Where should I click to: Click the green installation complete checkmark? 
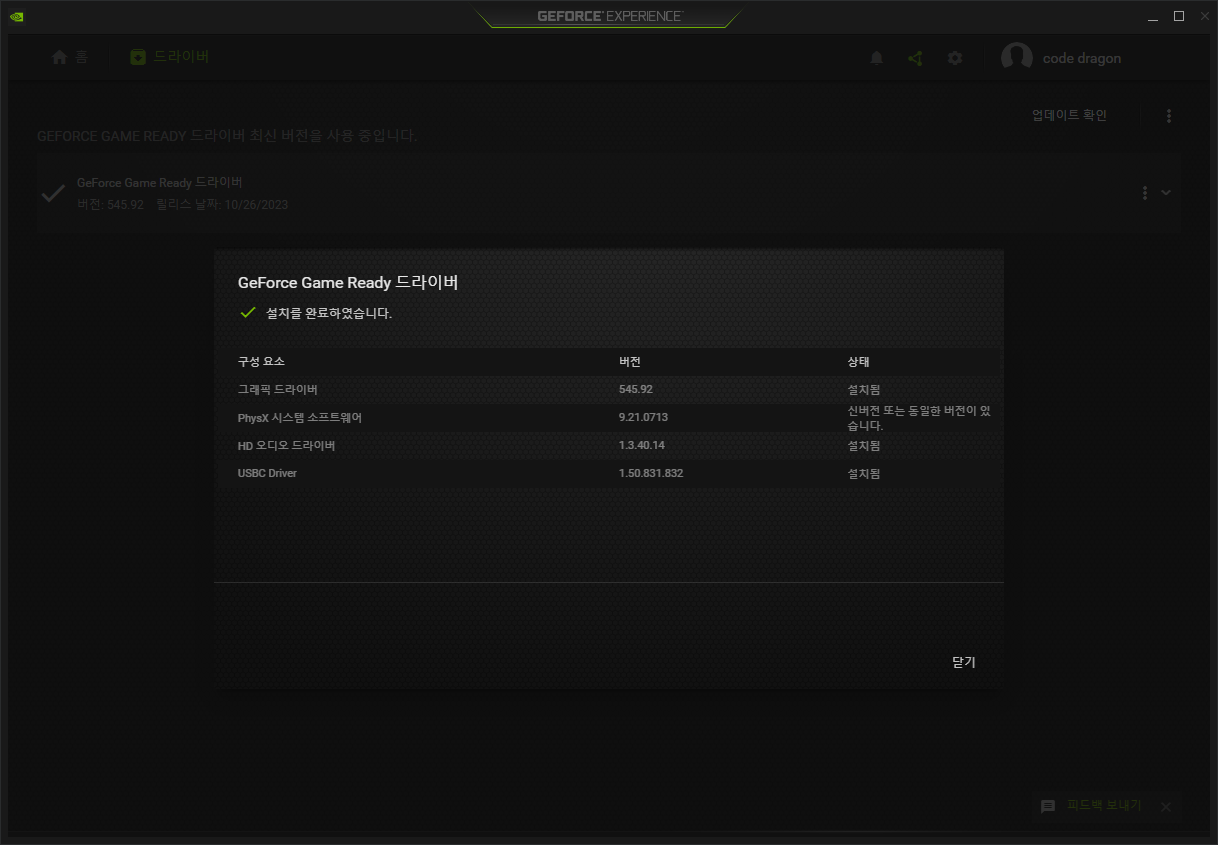click(248, 313)
